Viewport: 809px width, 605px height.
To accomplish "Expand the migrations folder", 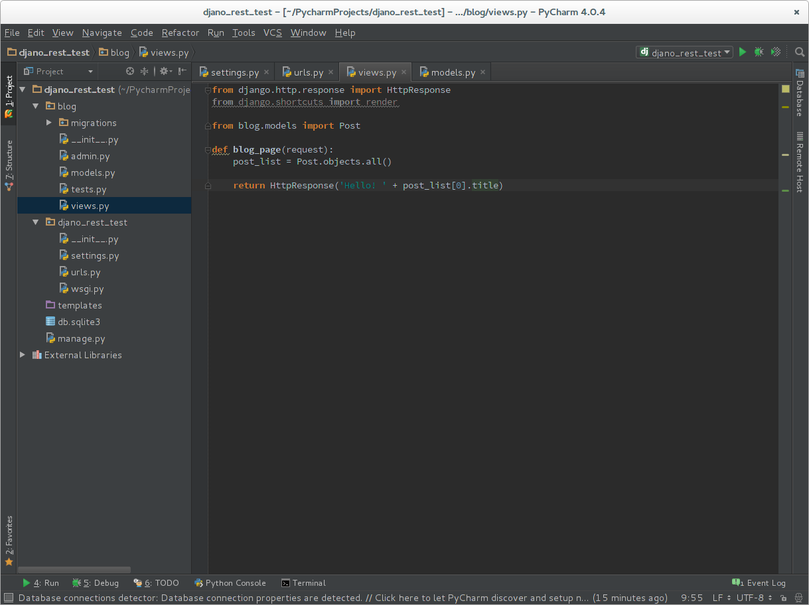I will tap(48, 123).
